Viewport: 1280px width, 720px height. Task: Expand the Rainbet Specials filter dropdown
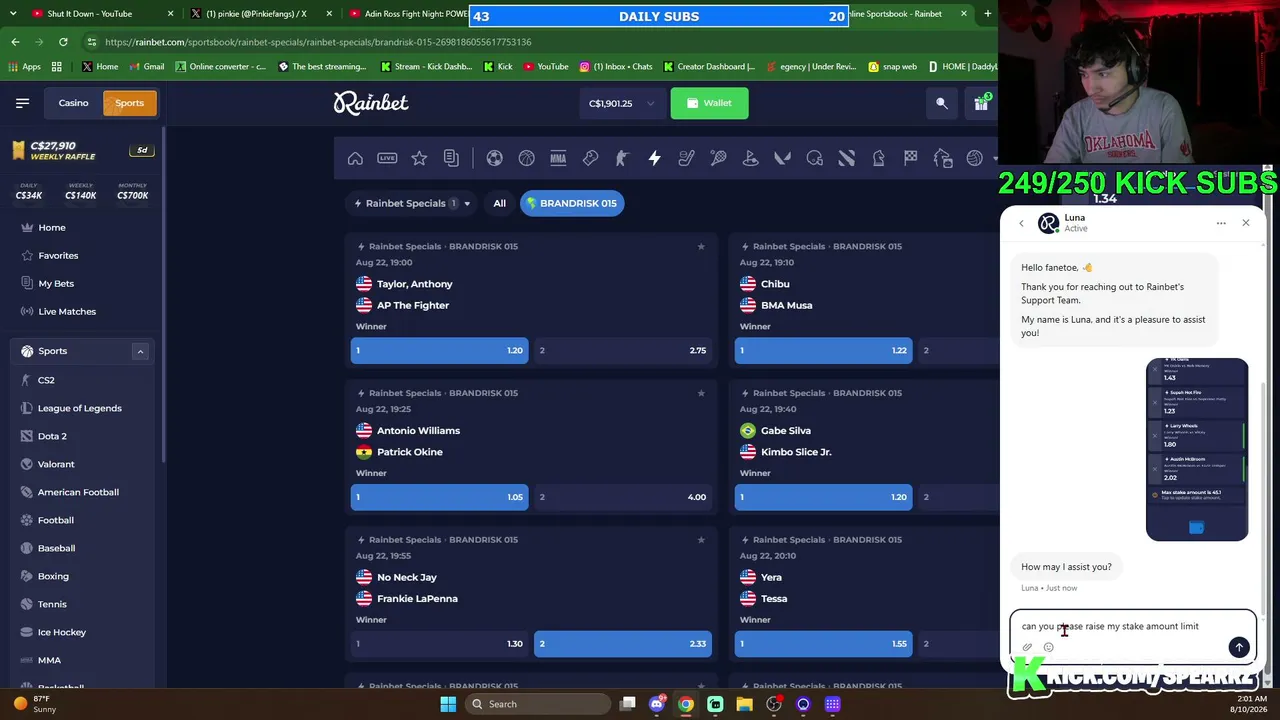412,203
